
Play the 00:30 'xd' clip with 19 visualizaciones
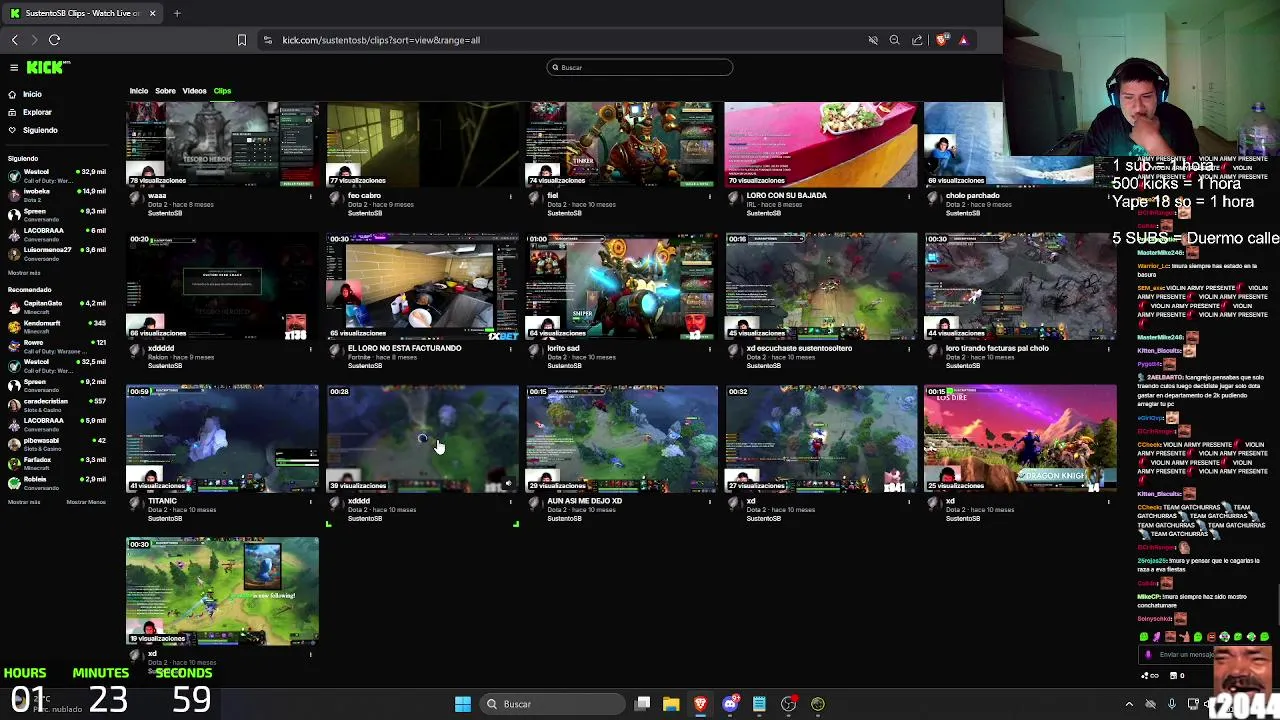[x=222, y=591]
